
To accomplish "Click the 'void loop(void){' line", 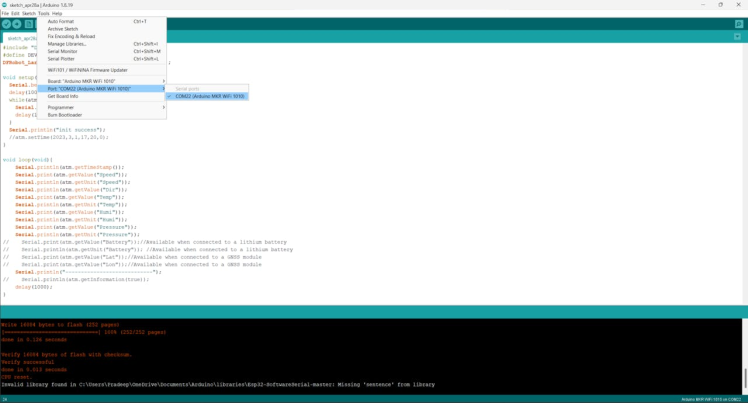I will click(x=28, y=160).
